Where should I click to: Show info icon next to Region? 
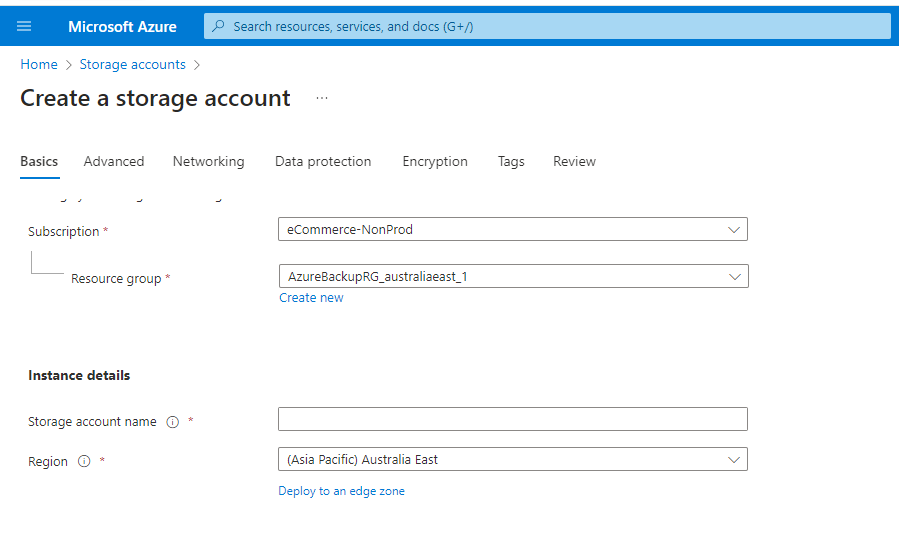(84, 461)
